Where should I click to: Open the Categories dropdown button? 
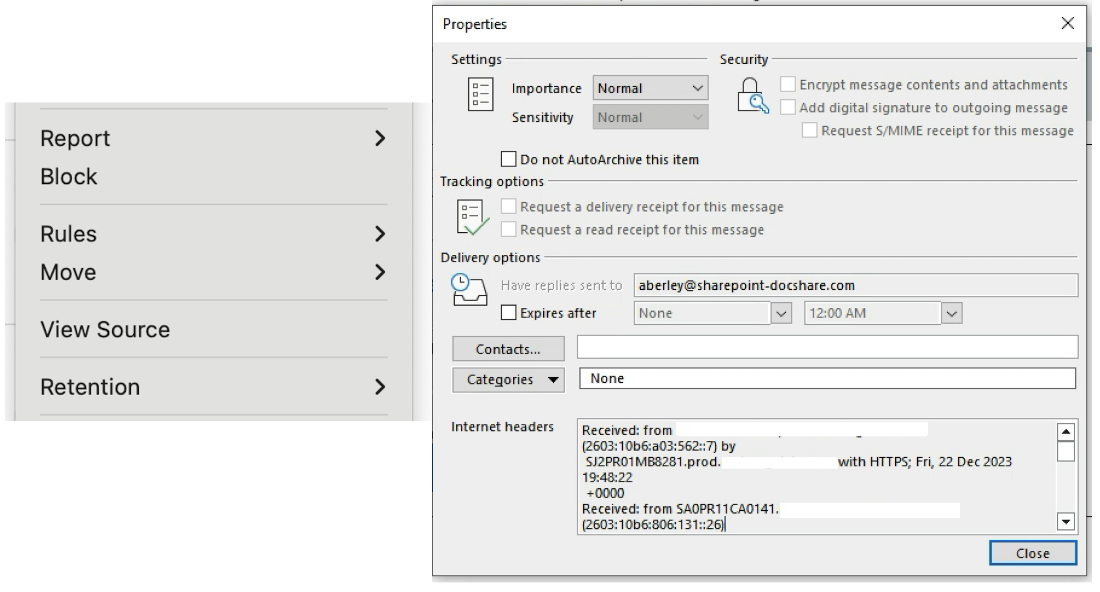509,379
